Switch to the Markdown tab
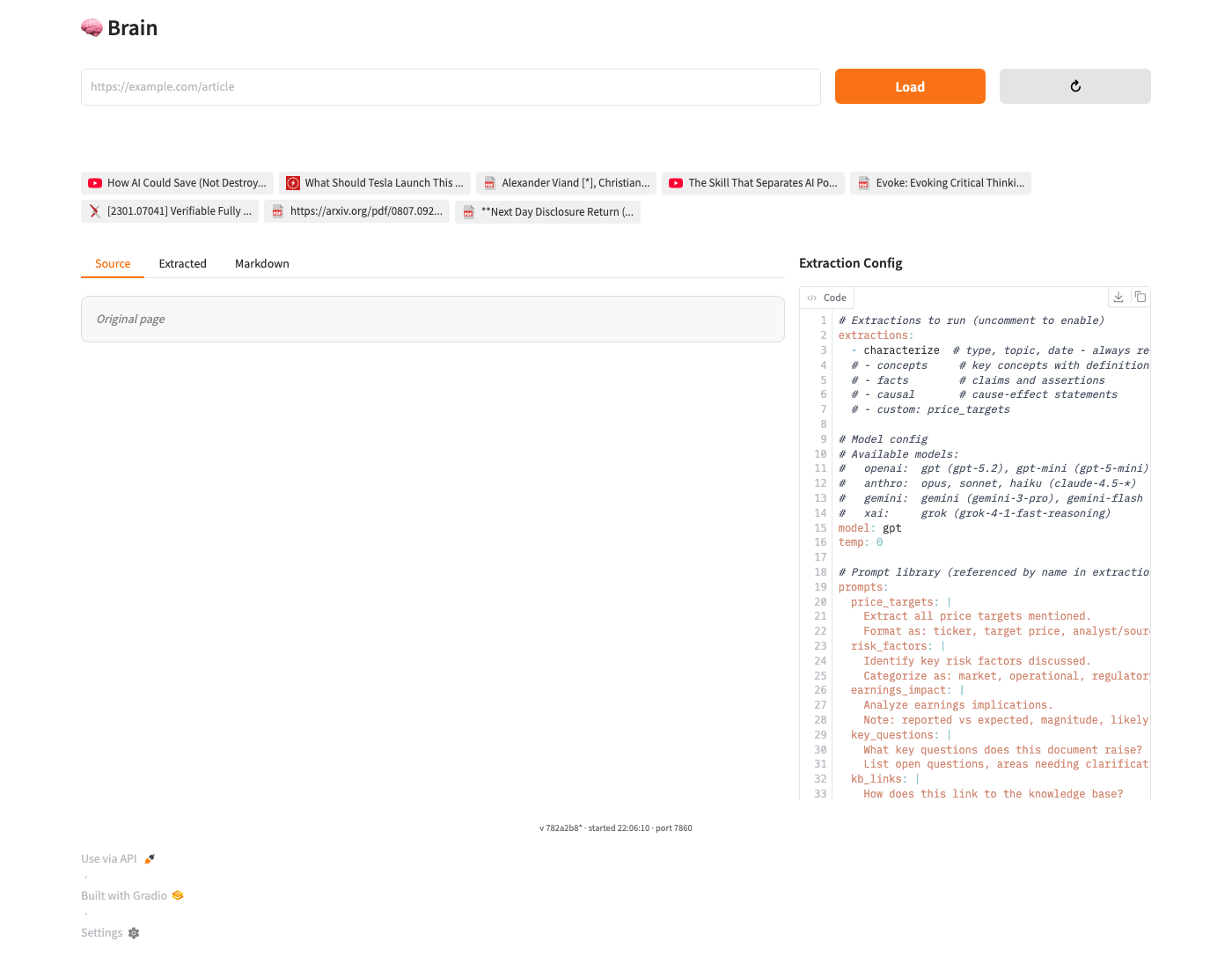 (261, 264)
